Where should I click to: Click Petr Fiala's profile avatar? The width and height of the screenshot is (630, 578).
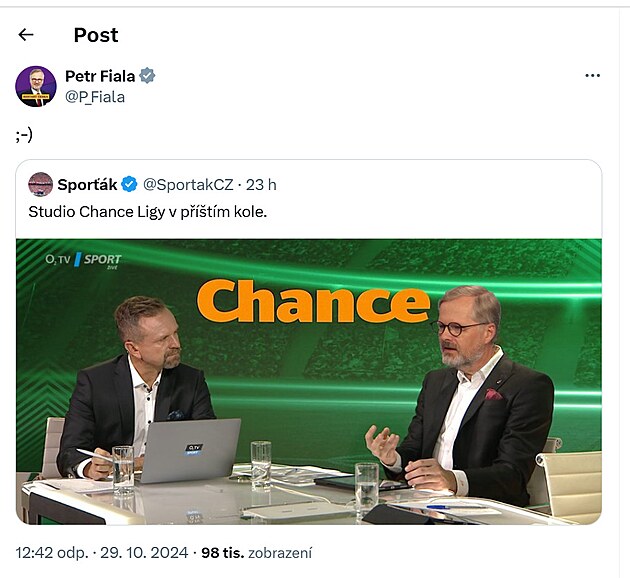coord(36,86)
